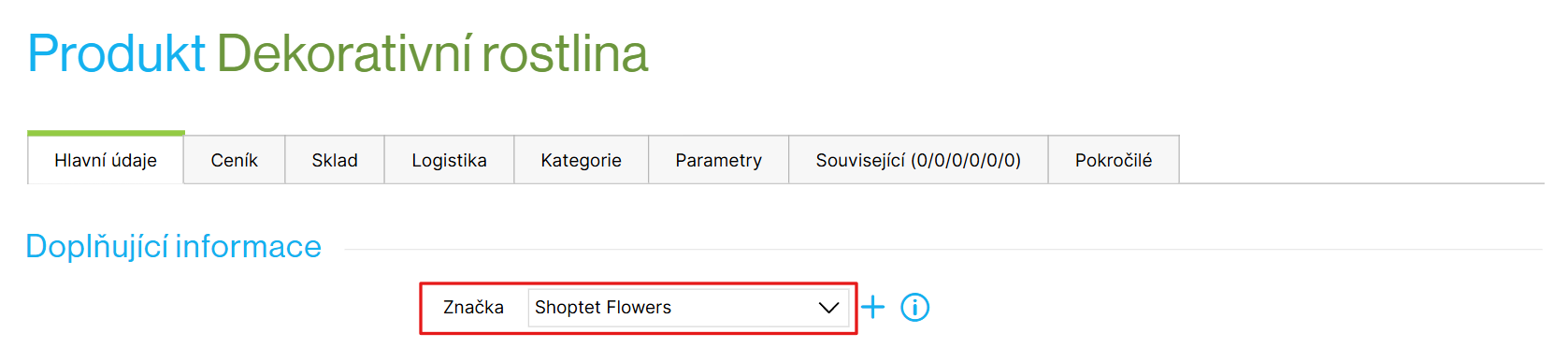This screenshot has height=362, width=1568.
Task: Switch to the Pokročilé tab
Action: click(1114, 160)
